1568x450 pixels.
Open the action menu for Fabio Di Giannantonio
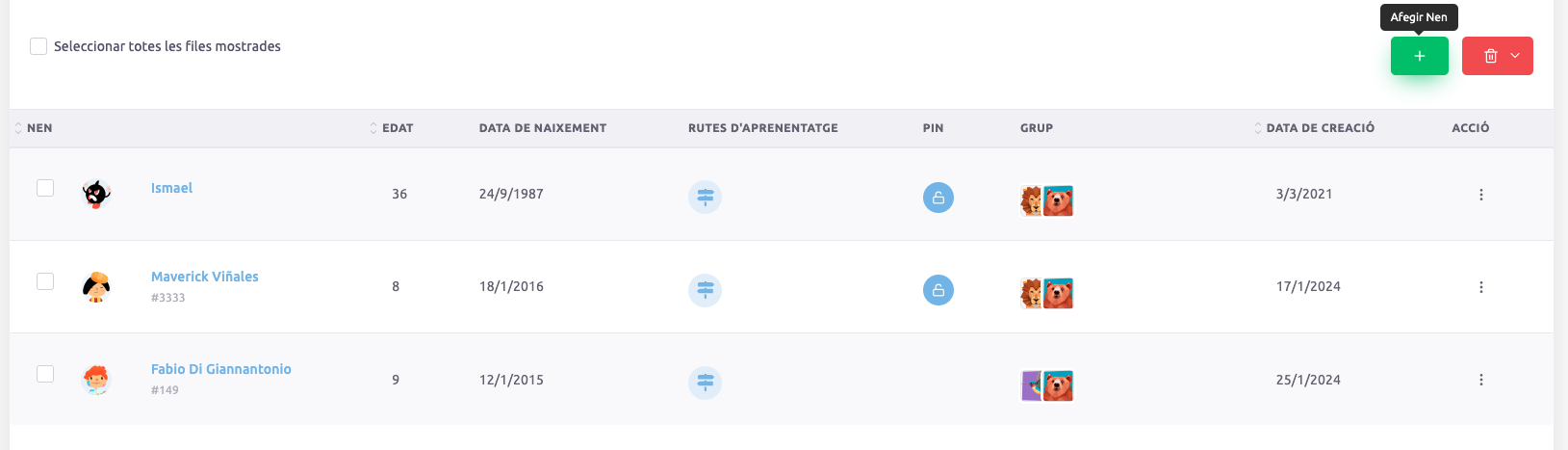click(1480, 380)
